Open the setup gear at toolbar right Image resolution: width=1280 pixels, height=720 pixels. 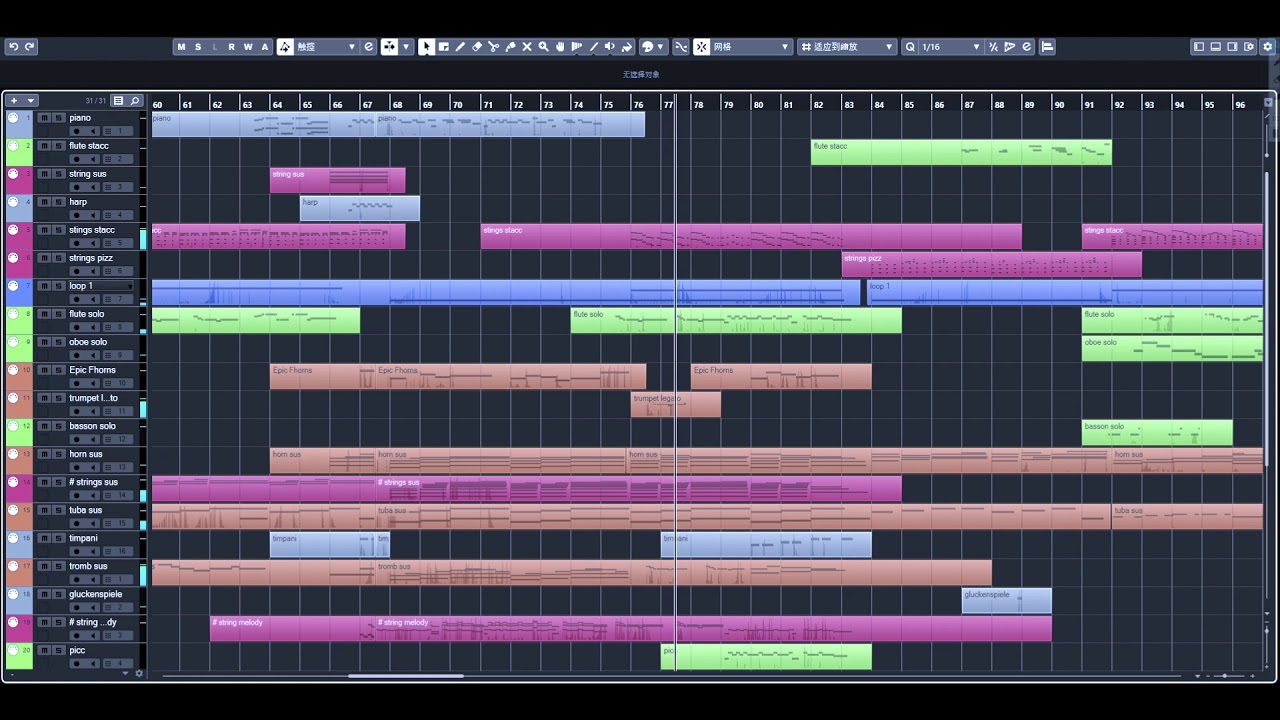1266,47
